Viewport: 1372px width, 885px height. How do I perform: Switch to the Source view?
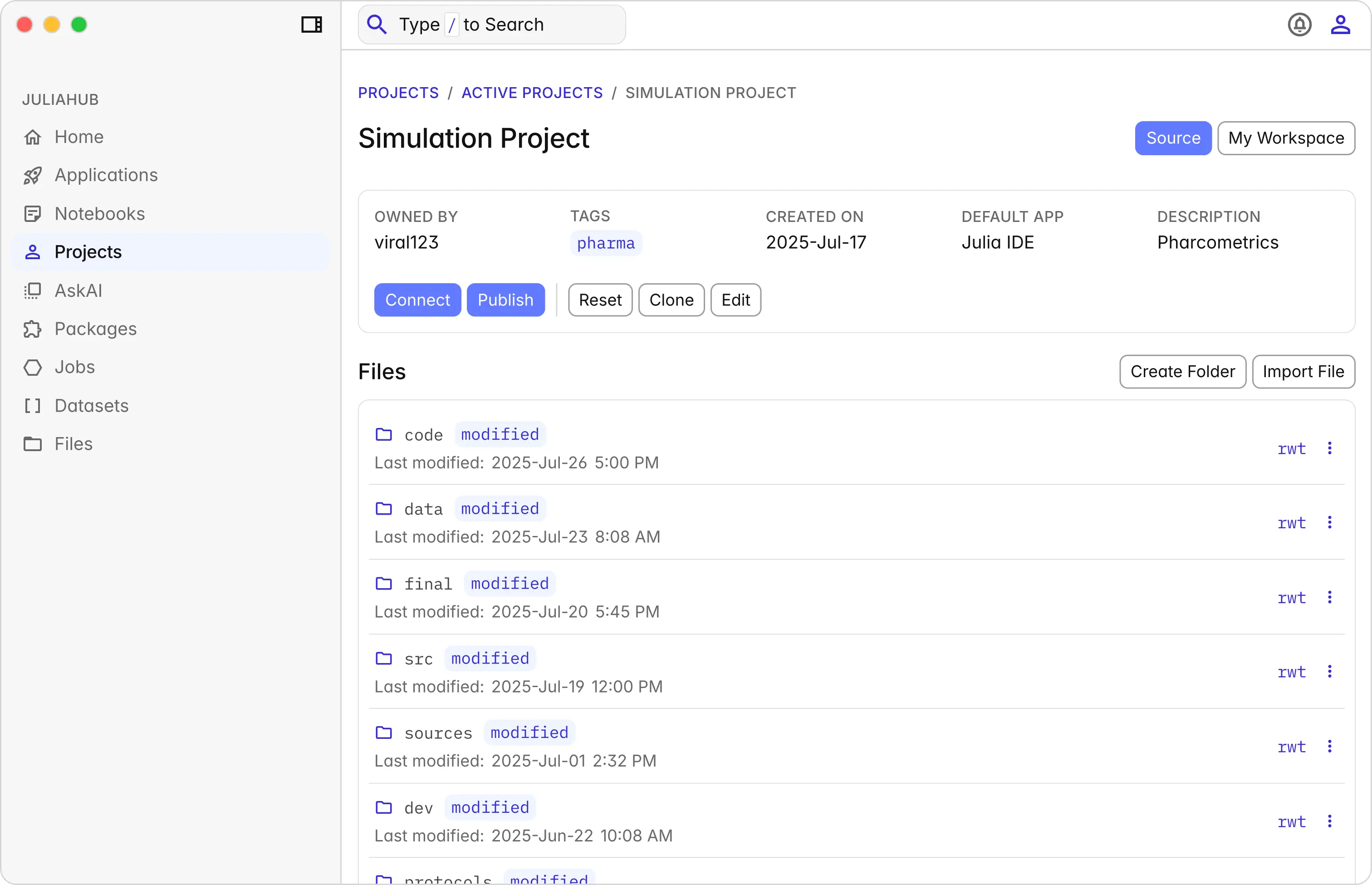coord(1173,138)
